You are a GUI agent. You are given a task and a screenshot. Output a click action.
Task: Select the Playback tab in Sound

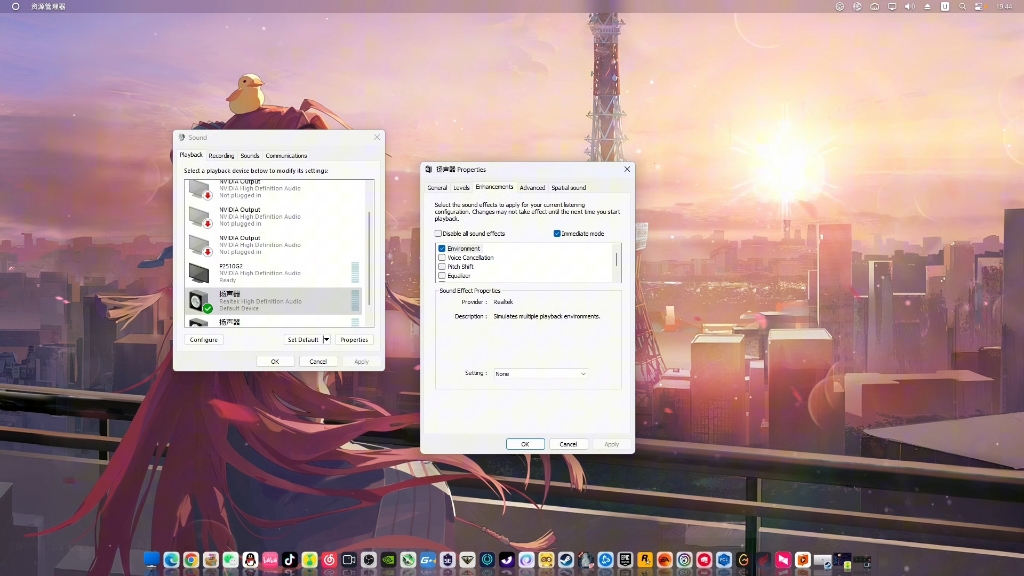click(191, 155)
